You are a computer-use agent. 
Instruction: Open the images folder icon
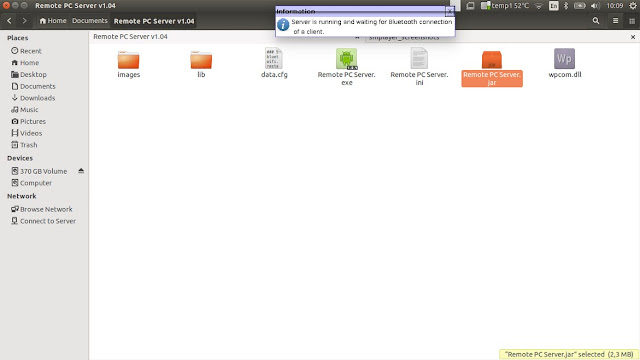point(129,60)
